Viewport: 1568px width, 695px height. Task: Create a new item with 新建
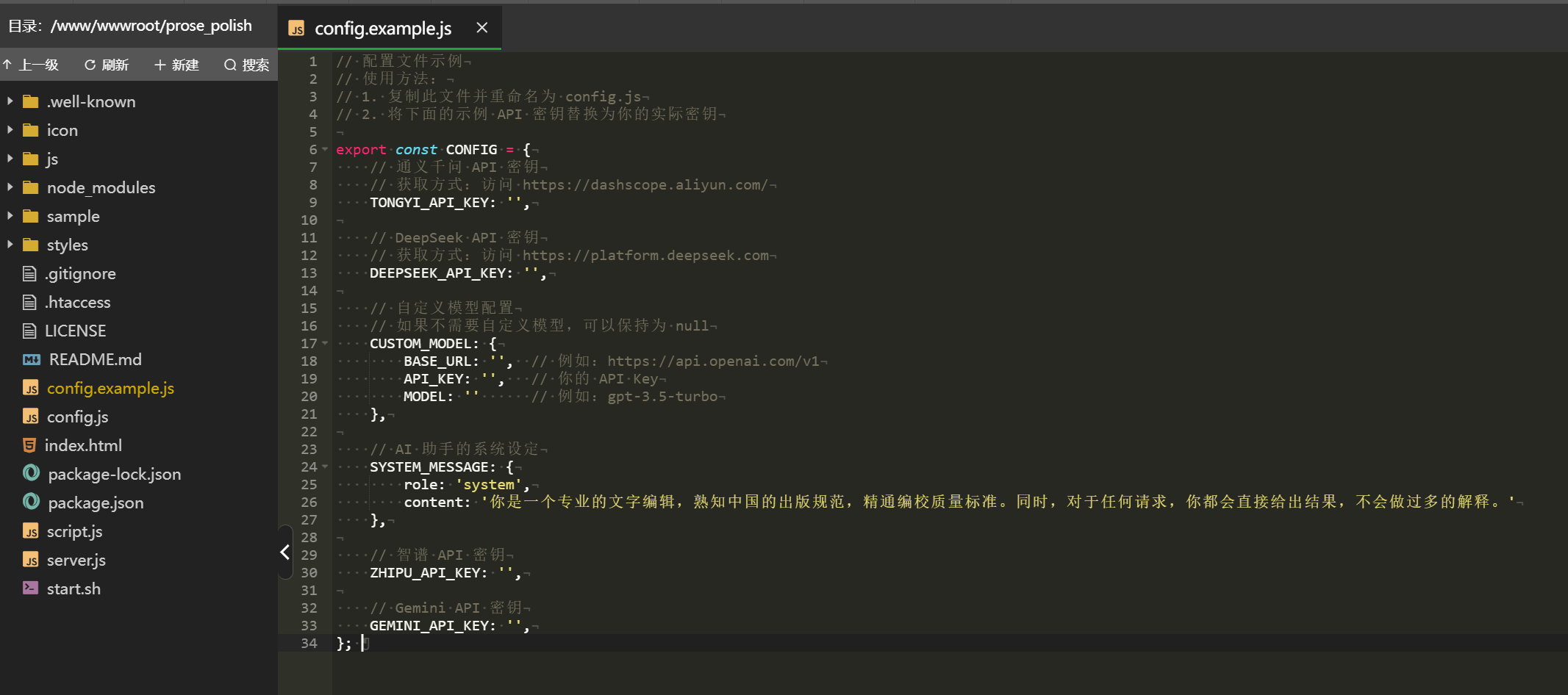pos(176,65)
